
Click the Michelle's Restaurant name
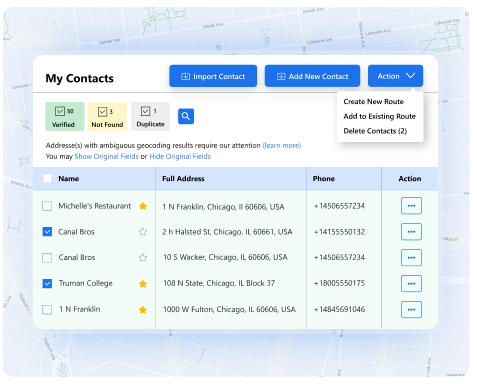(95, 206)
